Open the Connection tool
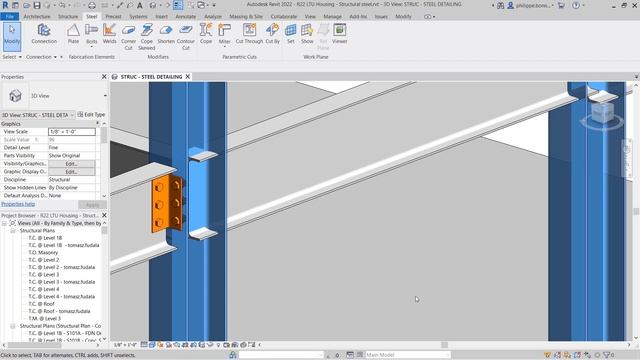The height and width of the screenshot is (360, 640). click(44, 34)
